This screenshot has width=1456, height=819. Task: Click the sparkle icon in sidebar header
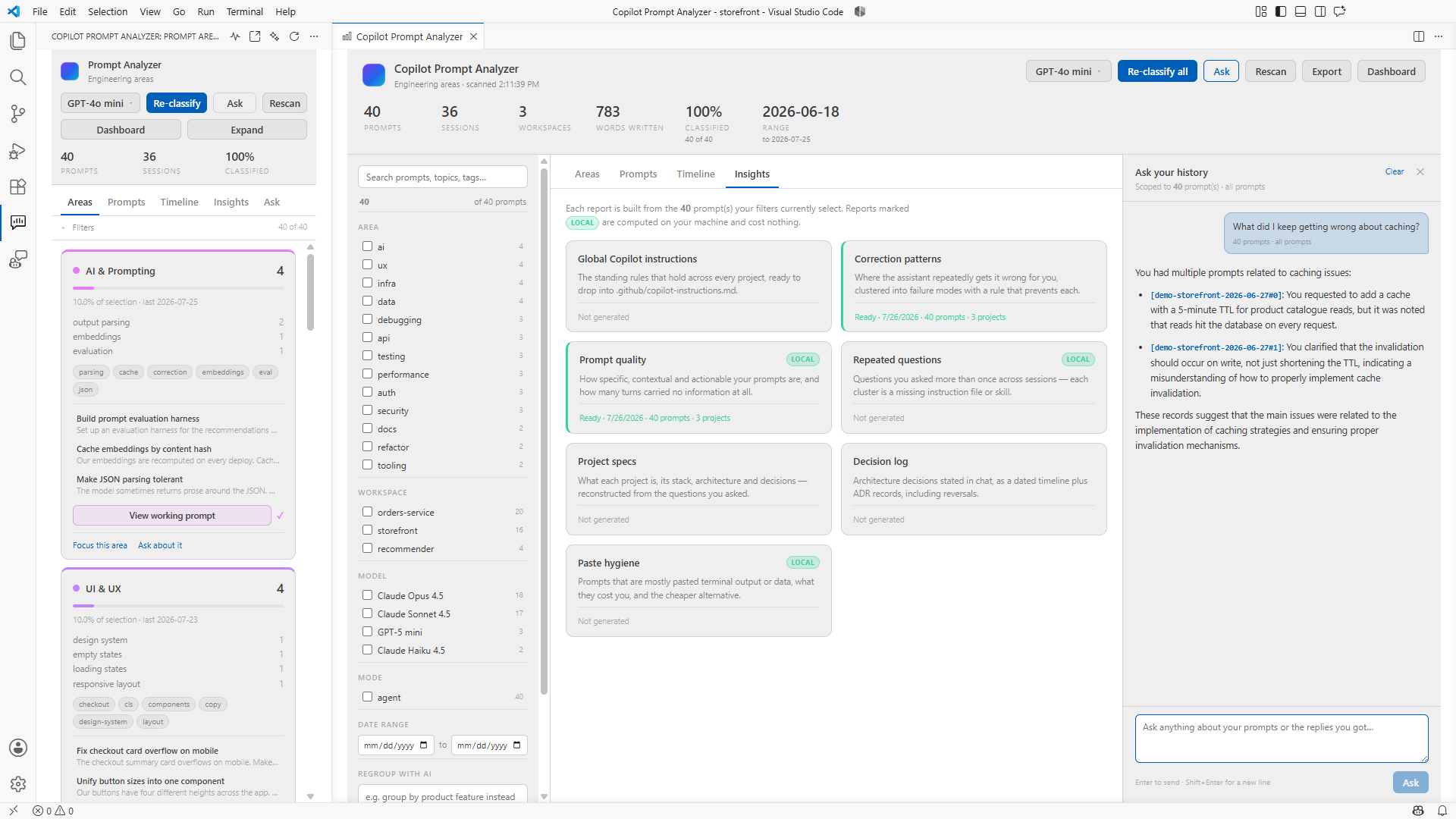[x=275, y=36]
